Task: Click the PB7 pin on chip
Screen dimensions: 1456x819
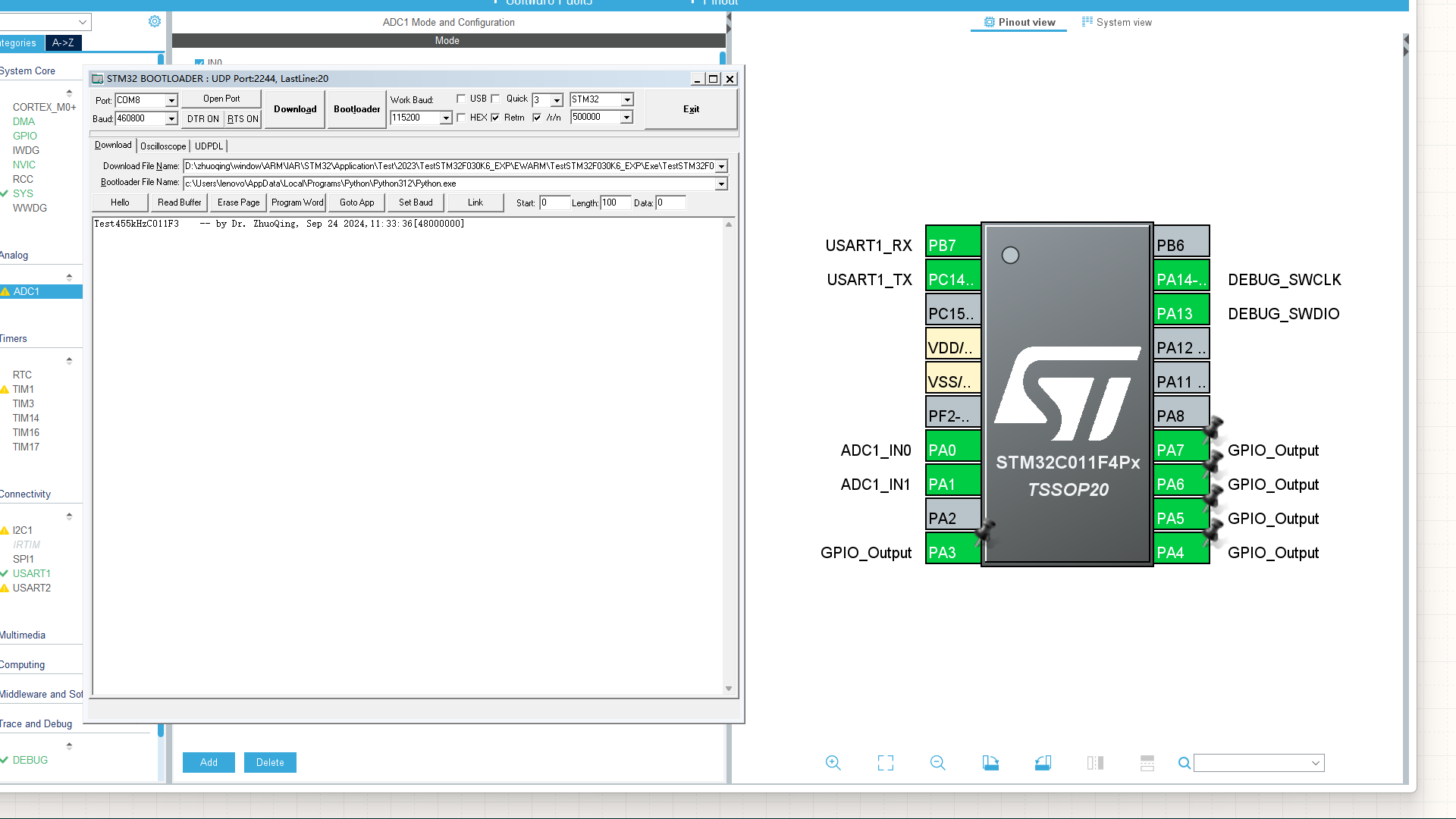Action: point(953,242)
